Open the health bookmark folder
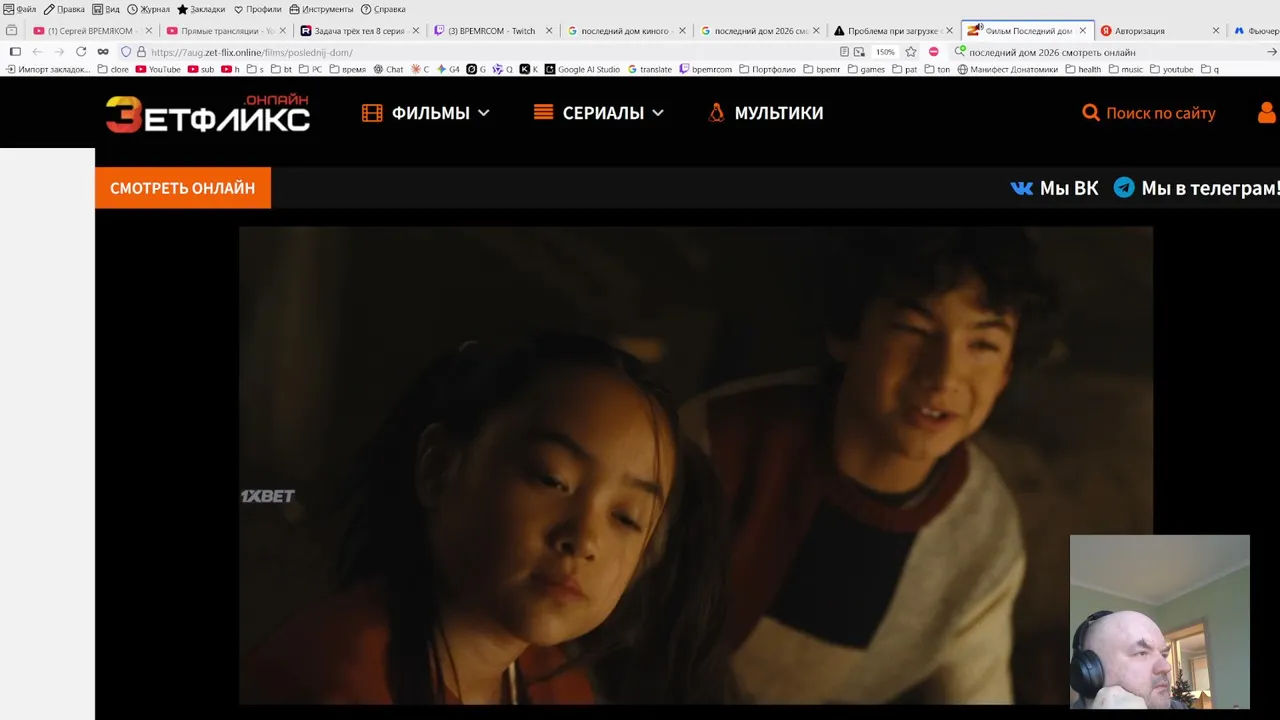 point(1083,70)
